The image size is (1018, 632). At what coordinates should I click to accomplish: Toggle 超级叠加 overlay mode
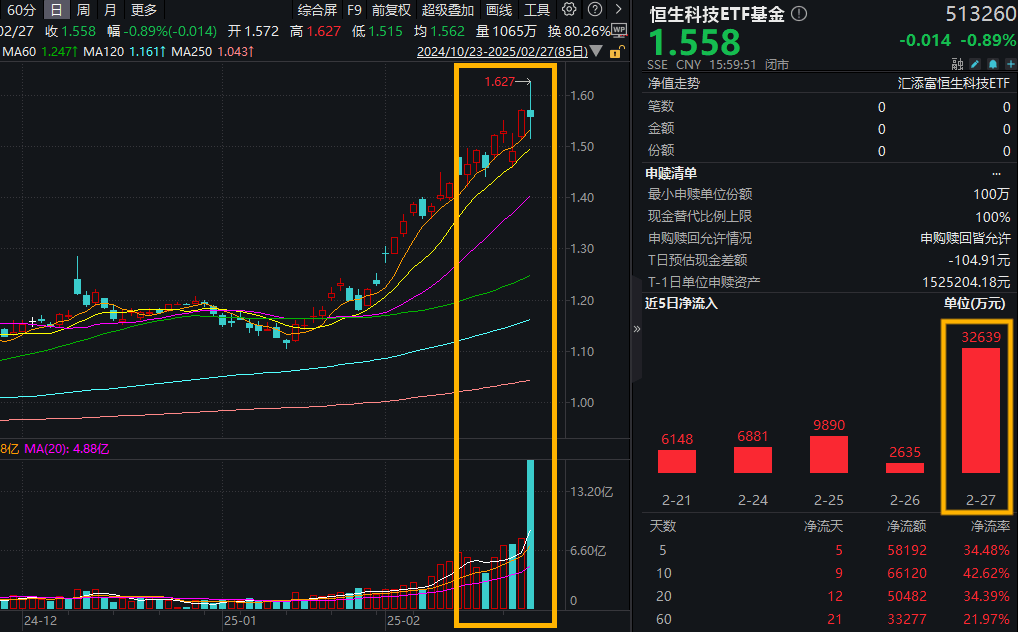[x=448, y=10]
